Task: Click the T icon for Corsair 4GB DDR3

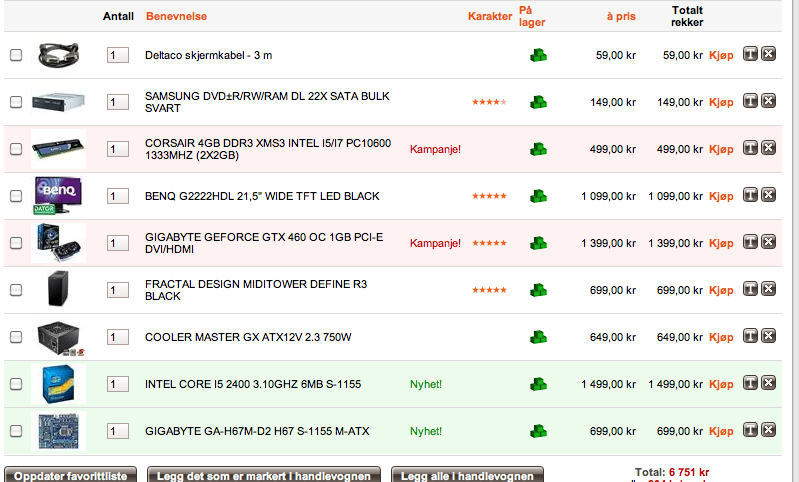Action: click(x=750, y=148)
